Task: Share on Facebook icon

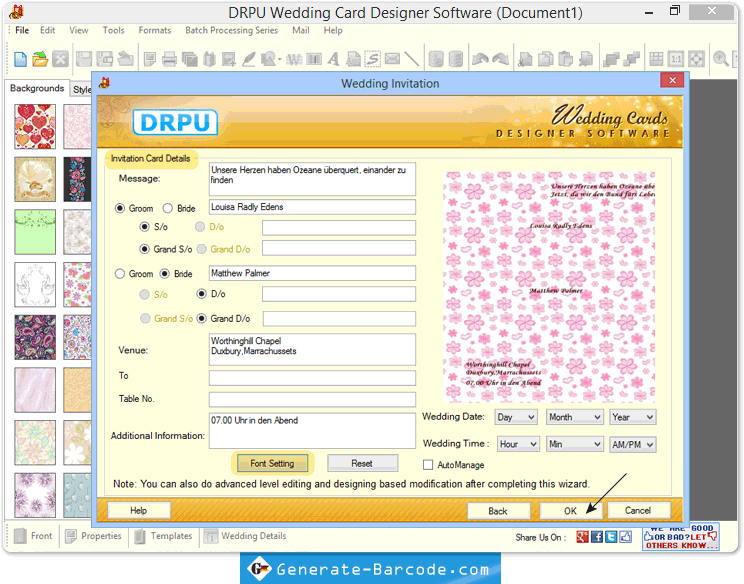Action: tap(597, 537)
